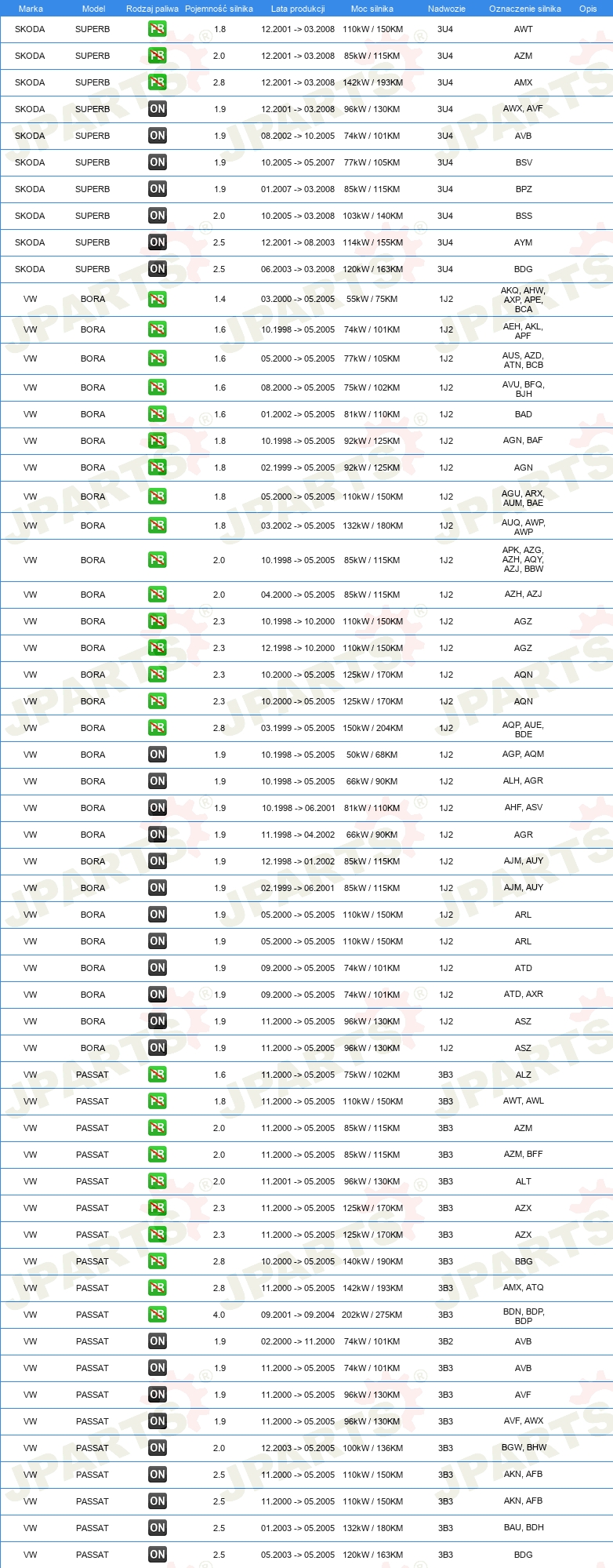This screenshot has height=1568, width=613.
Task: Click the PB fuel icon in Skoda Superb AZM row
Action: click(x=158, y=56)
